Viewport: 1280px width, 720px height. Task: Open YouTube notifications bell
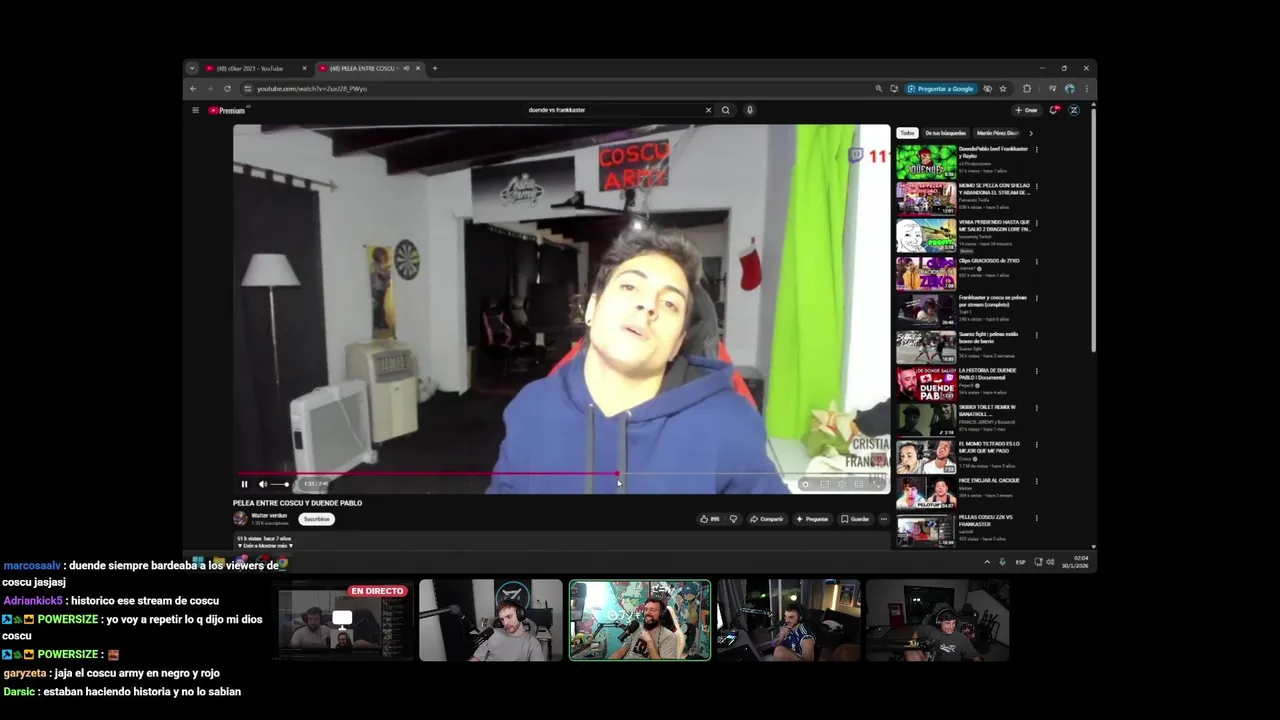(1054, 110)
